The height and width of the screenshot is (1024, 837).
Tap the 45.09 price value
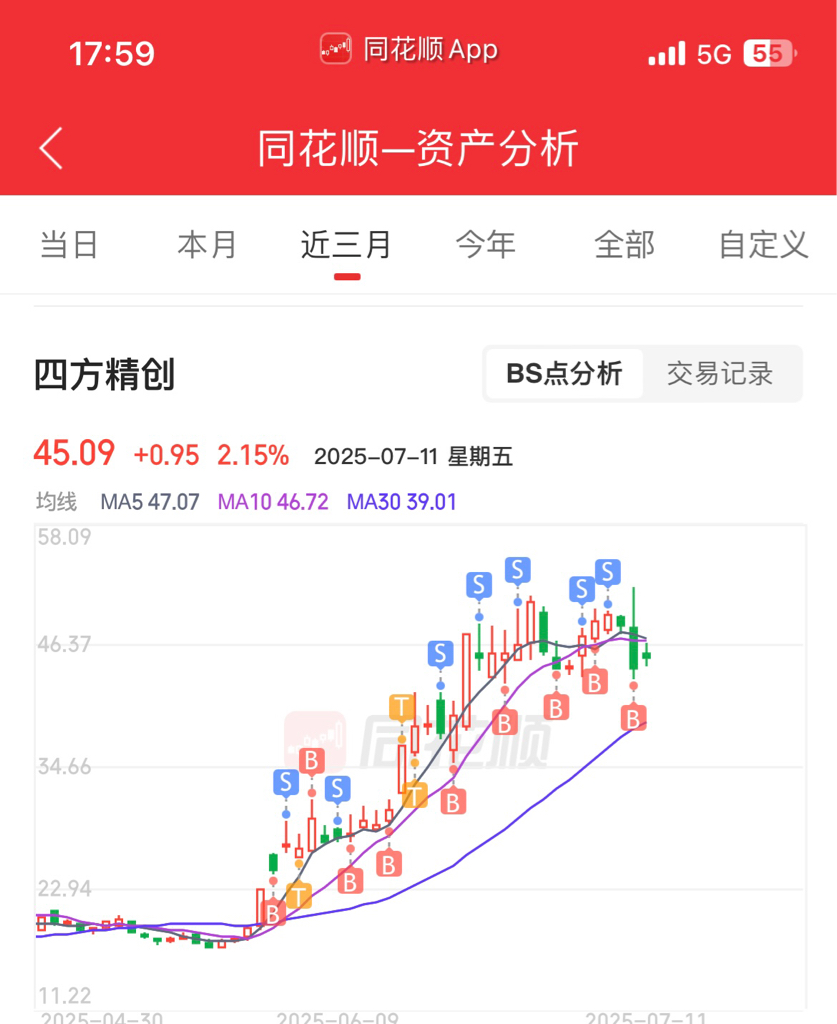pos(74,453)
